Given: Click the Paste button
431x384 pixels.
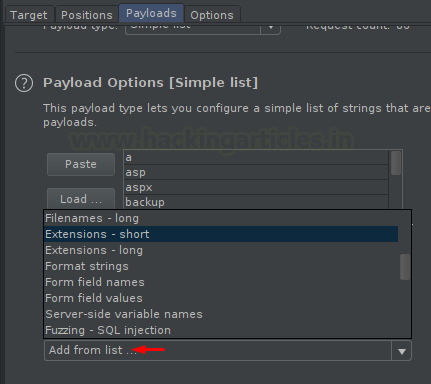Looking at the screenshot, I should point(81,164).
